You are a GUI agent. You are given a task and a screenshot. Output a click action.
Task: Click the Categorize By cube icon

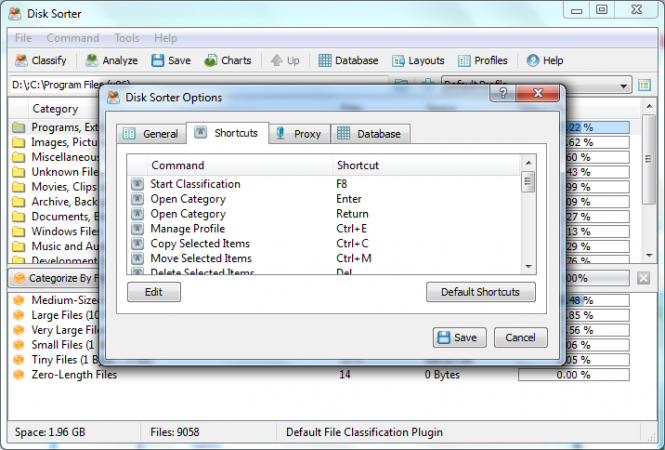(20, 278)
